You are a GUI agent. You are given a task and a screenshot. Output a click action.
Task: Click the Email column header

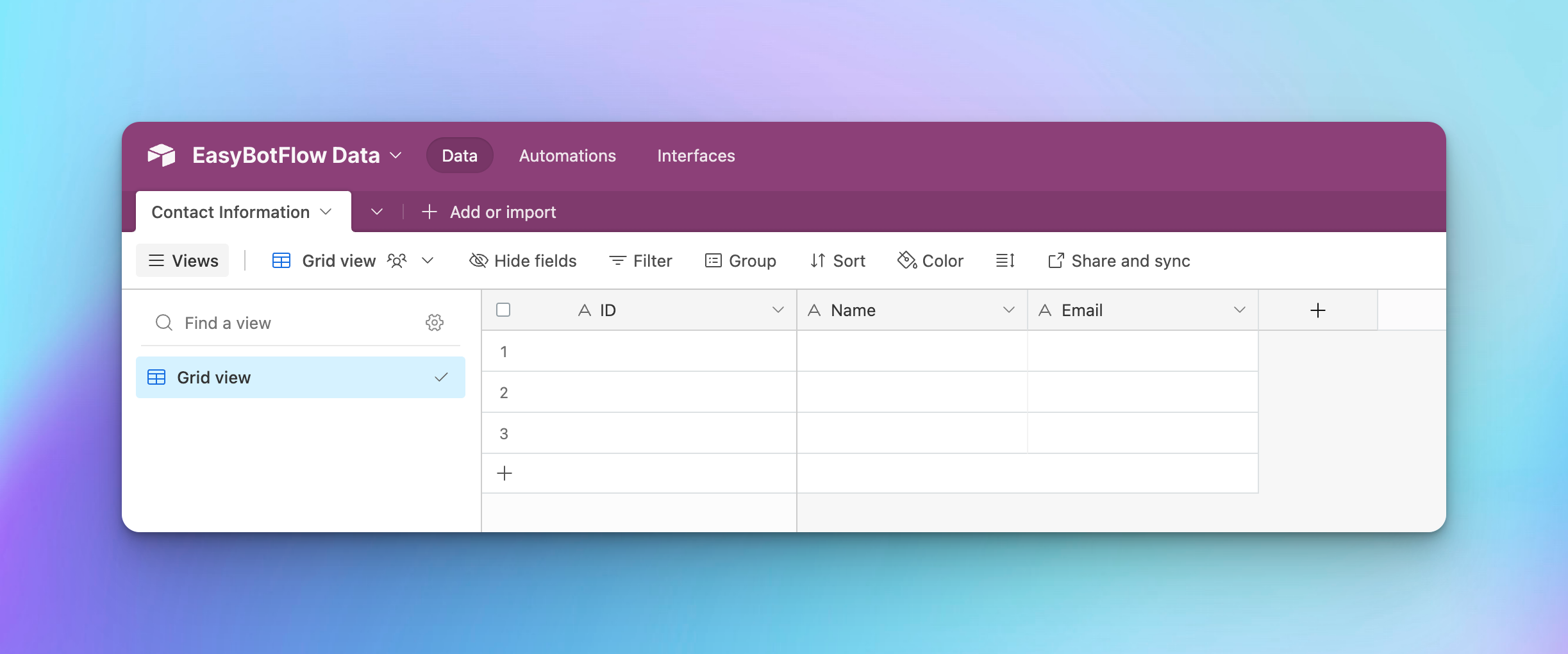(x=1143, y=310)
